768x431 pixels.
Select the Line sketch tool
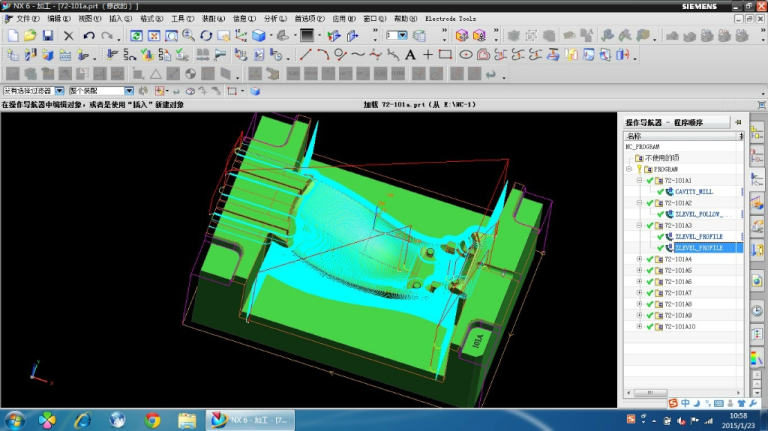click(x=306, y=55)
